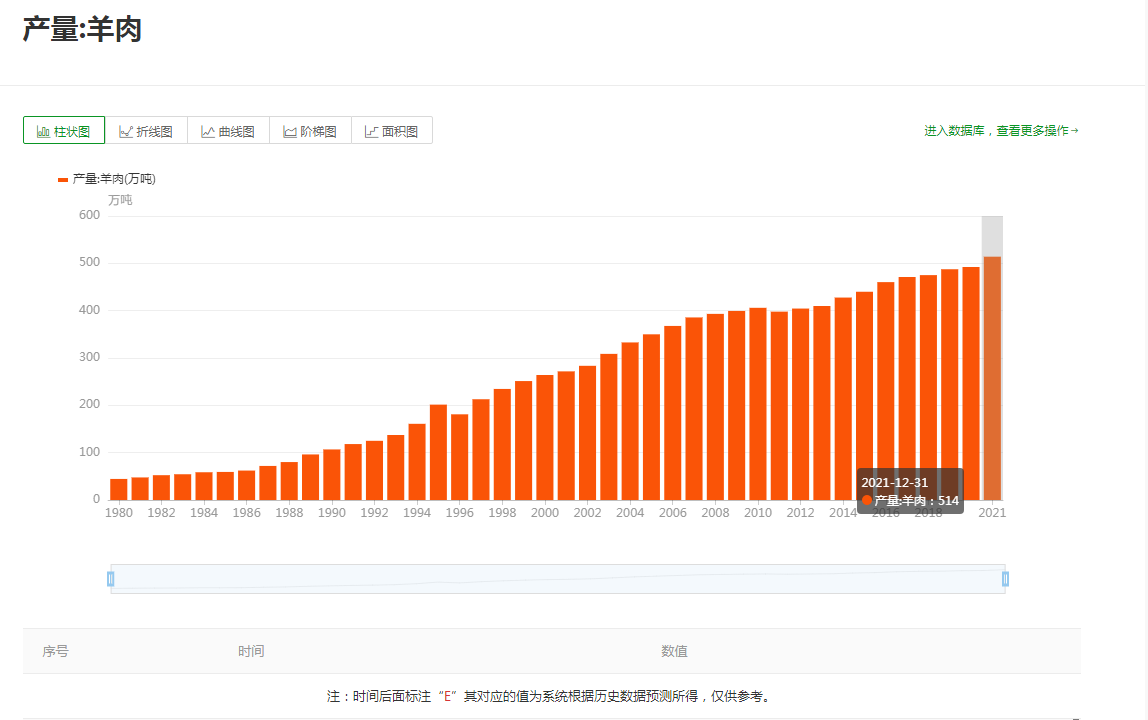This screenshot has width=1148, height=720.
Task: Click the 面积图 area chart icon
Action: (x=372, y=131)
